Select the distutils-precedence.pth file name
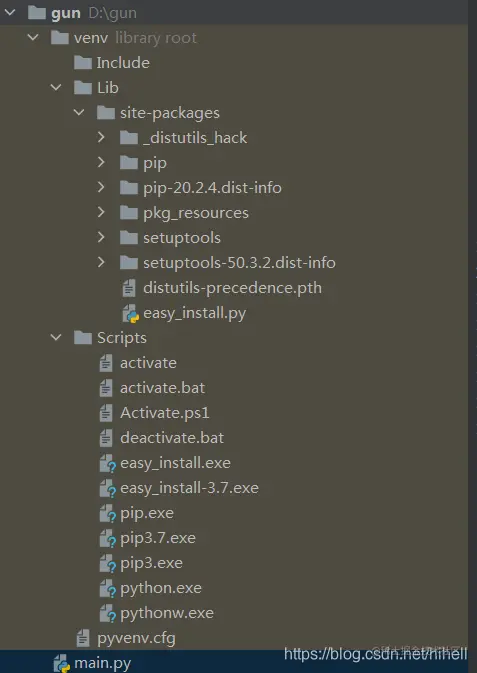477x673 pixels. coord(233,288)
